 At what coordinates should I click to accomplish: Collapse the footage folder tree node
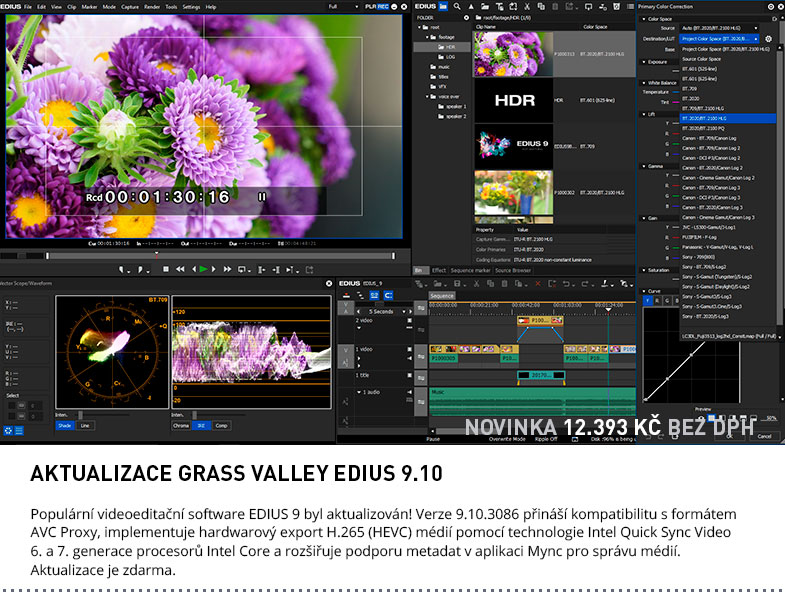tap(428, 37)
